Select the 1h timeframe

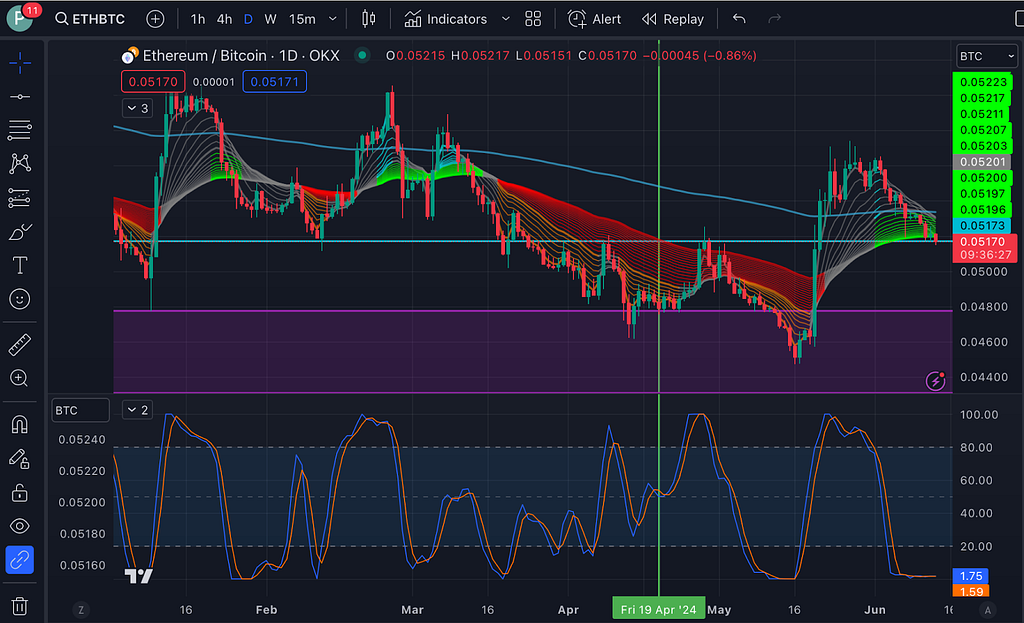tap(197, 19)
